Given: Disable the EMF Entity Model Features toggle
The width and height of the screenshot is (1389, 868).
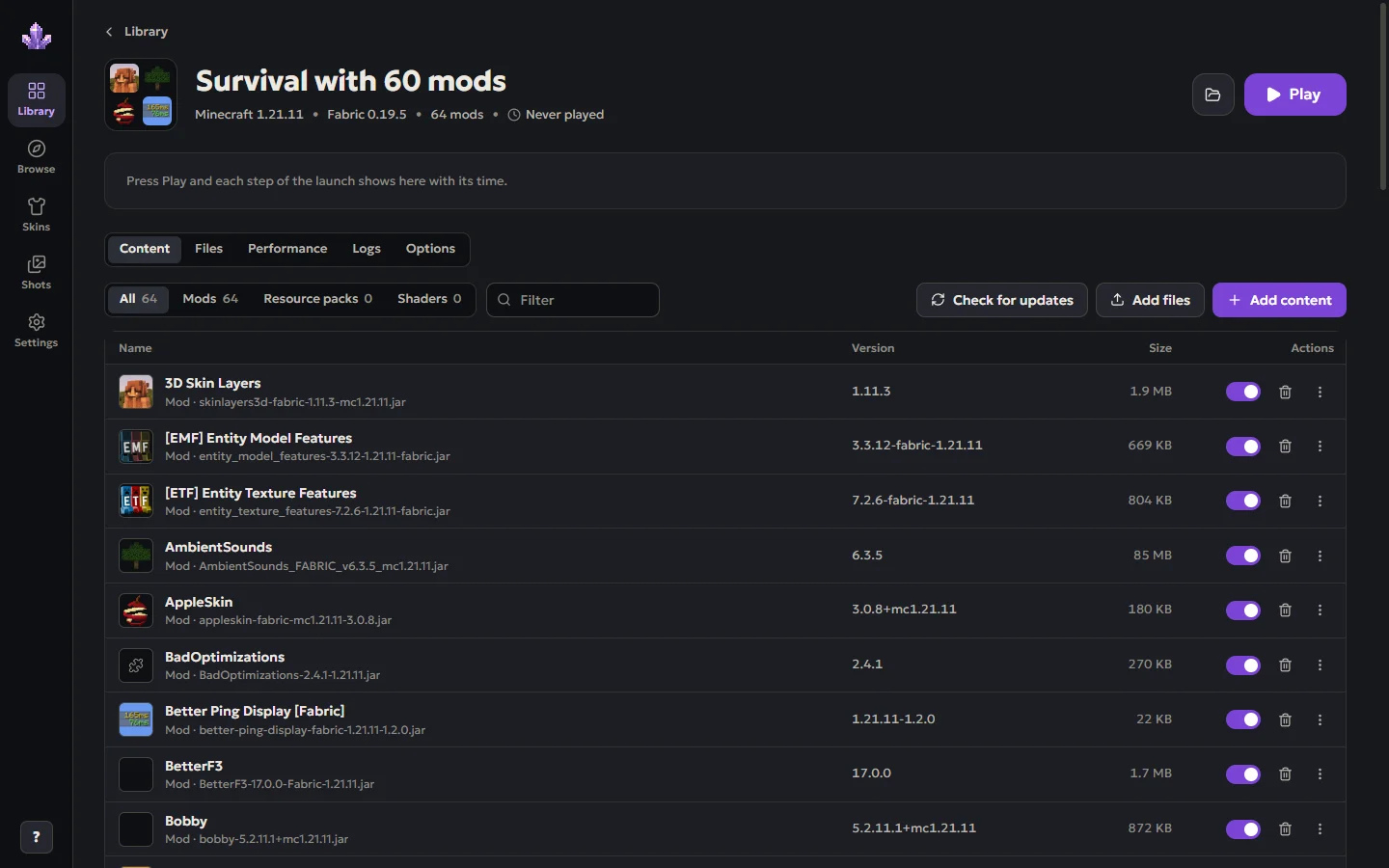Looking at the screenshot, I should 1243,447.
